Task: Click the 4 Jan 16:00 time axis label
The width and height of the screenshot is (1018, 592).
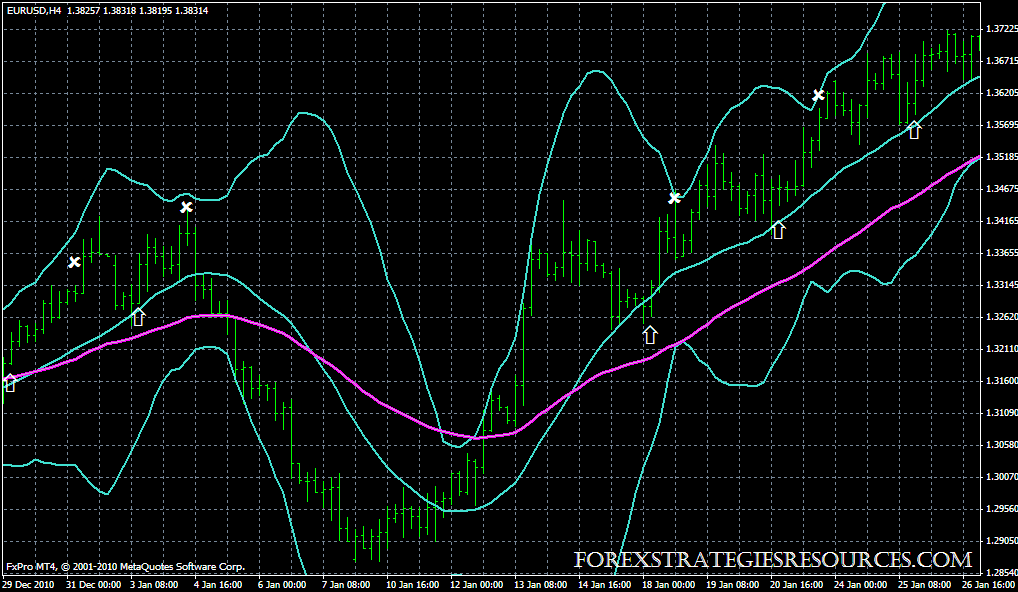Action: click(219, 585)
